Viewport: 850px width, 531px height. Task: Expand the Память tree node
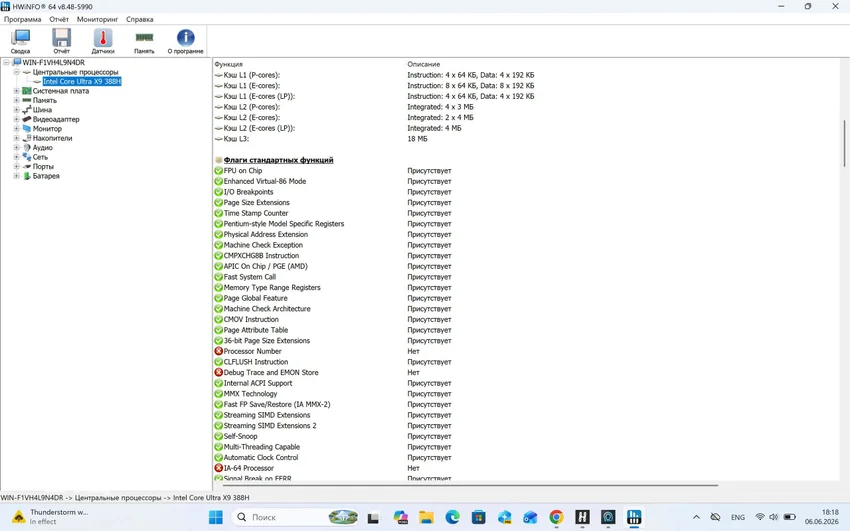point(16,100)
